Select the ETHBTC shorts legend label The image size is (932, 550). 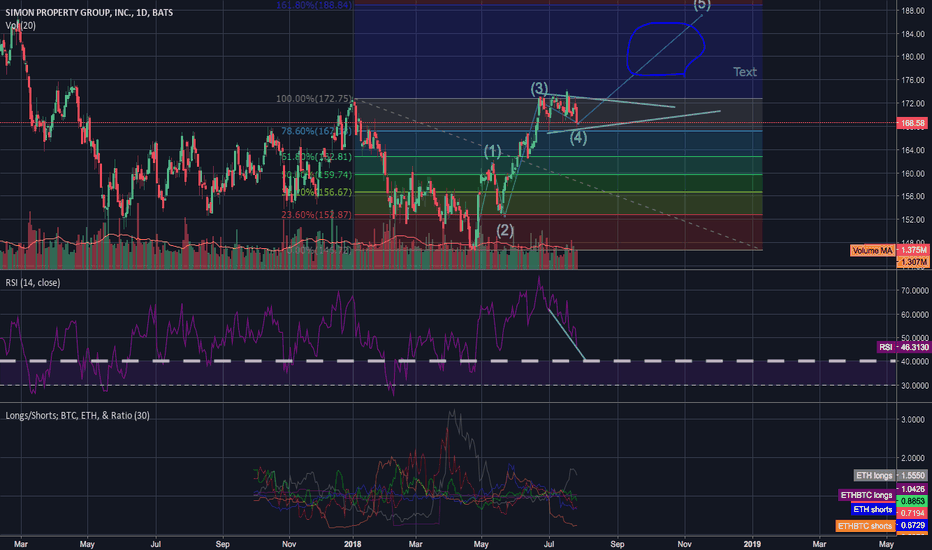865,526
